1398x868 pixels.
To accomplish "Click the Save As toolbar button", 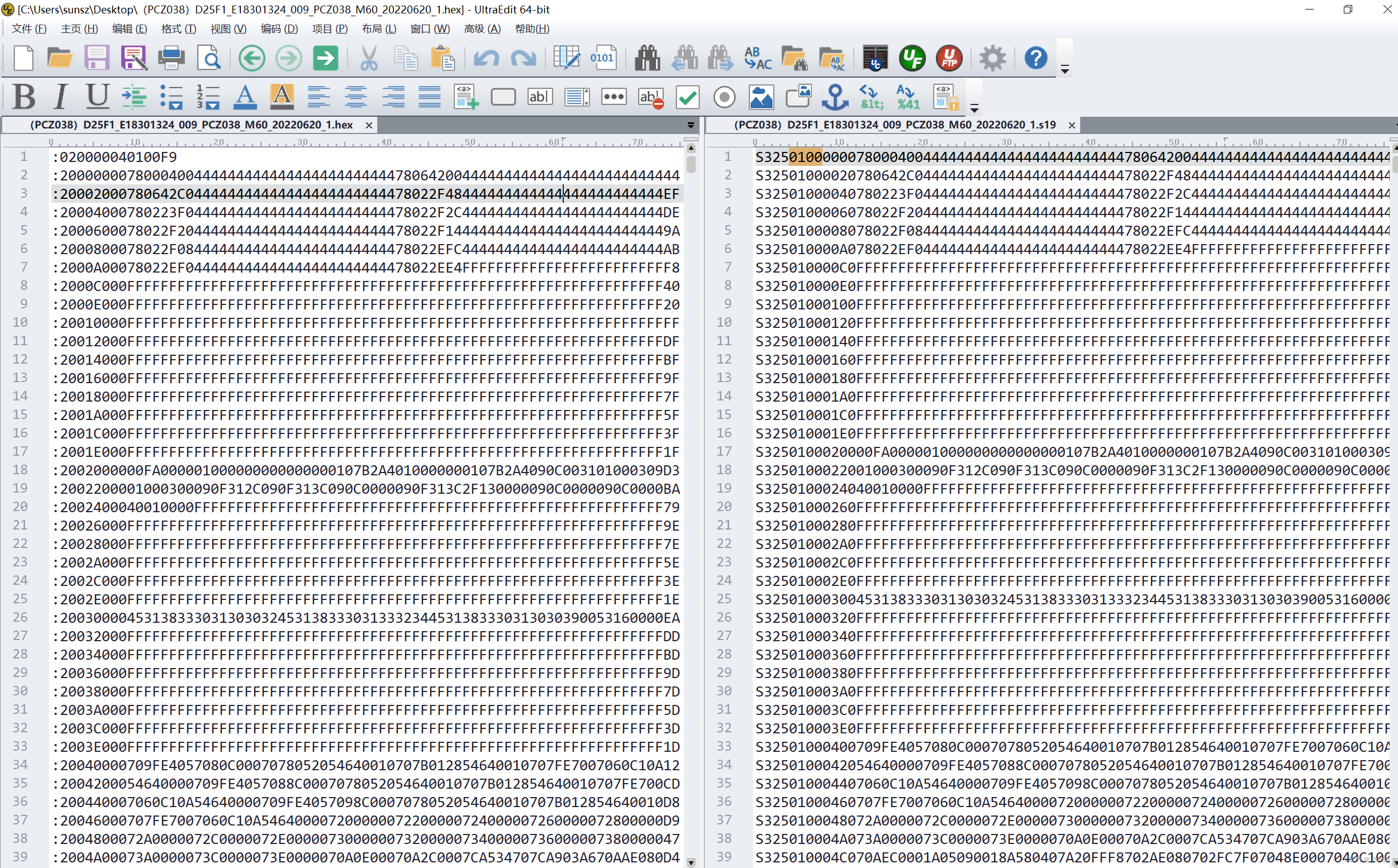I will (x=134, y=58).
